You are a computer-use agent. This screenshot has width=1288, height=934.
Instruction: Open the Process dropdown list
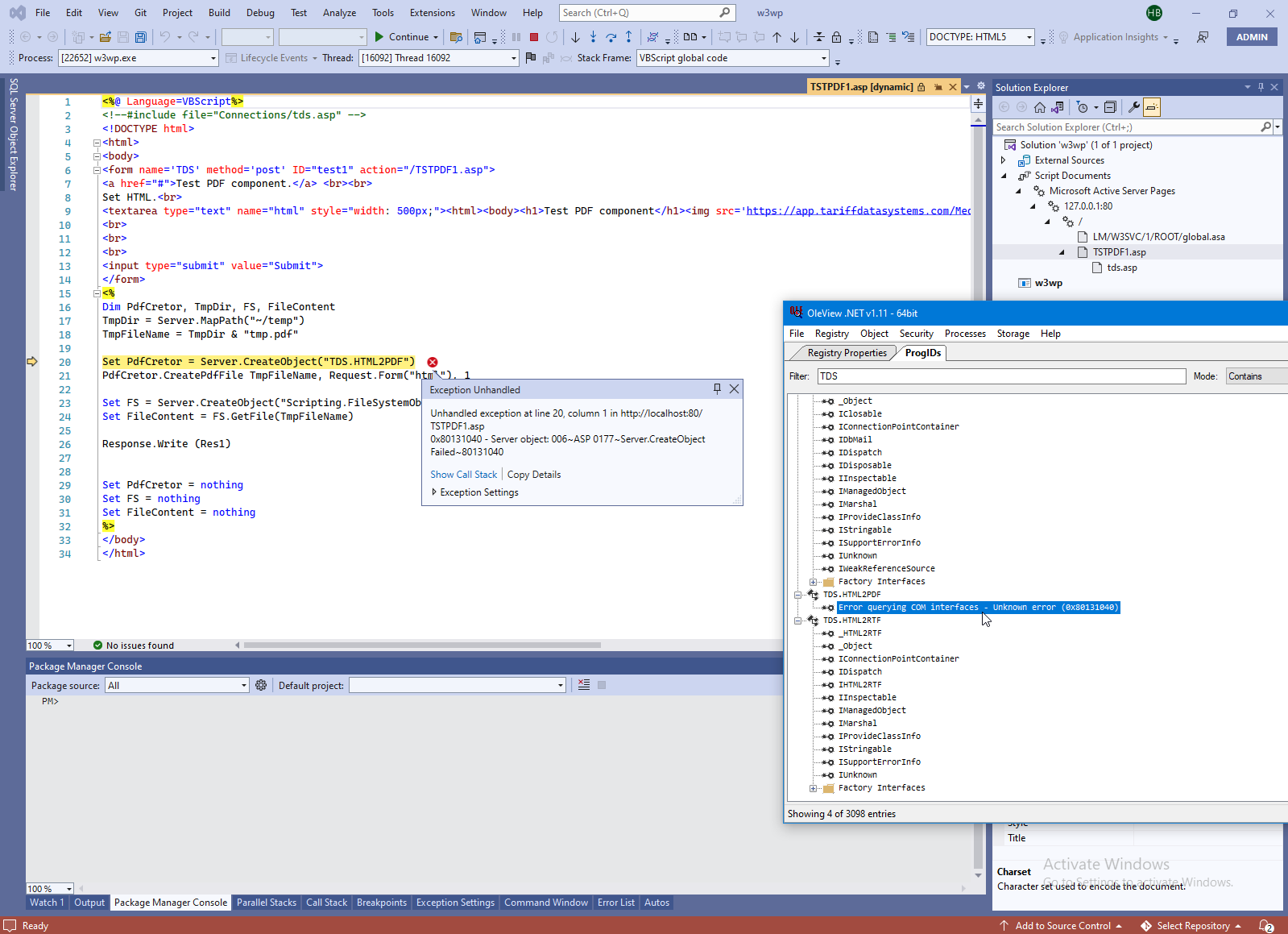coord(213,58)
